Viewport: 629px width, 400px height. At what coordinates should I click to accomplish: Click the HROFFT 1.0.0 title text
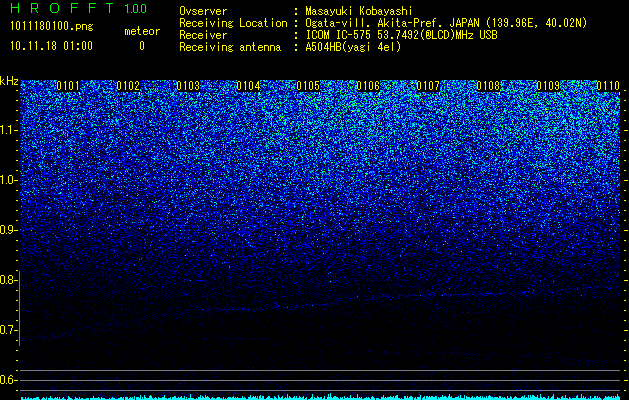pyautogui.click(x=79, y=8)
